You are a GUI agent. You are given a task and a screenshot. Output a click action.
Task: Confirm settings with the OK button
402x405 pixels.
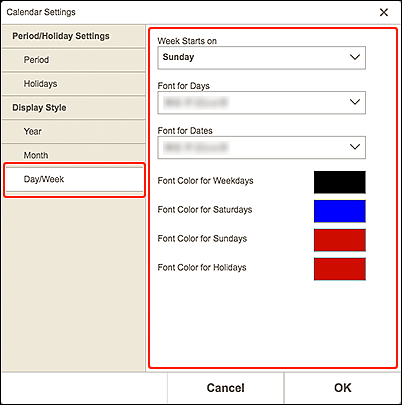click(343, 388)
